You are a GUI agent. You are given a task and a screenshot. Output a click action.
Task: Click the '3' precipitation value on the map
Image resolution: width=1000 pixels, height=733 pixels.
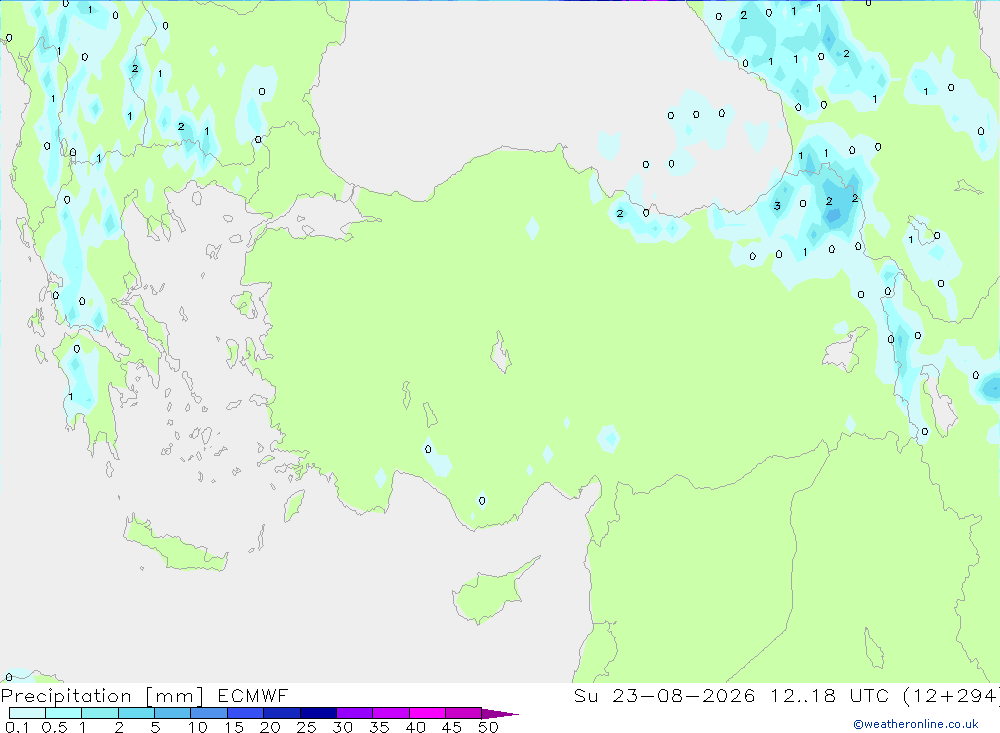(x=777, y=205)
